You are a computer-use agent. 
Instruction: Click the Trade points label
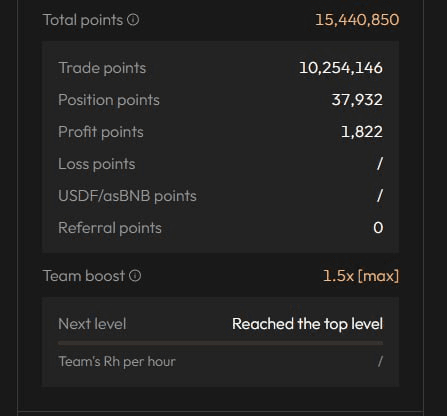tap(102, 68)
